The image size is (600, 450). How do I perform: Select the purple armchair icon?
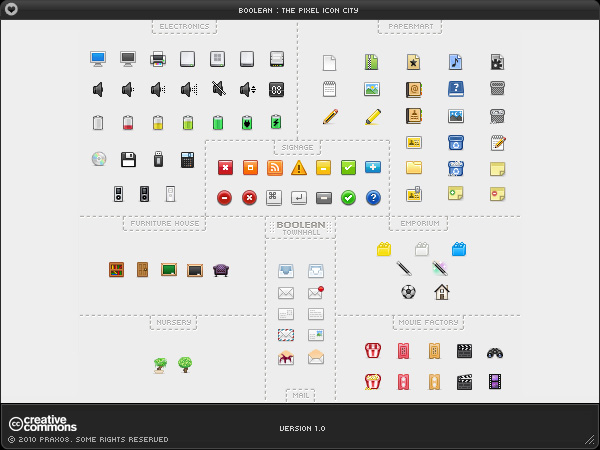tap(221, 270)
